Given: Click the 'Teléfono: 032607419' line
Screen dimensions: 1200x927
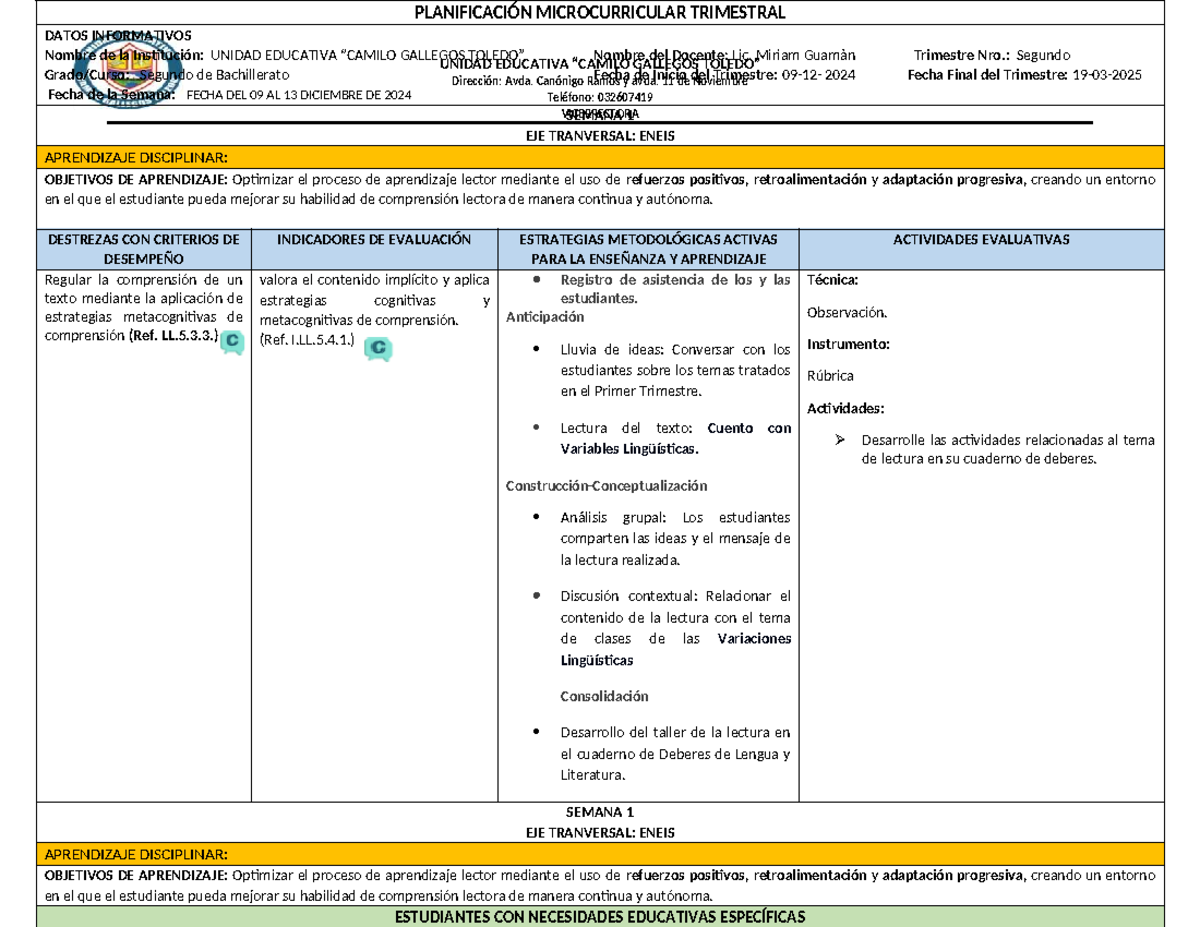Looking at the screenshot, I should click(600, 98).
